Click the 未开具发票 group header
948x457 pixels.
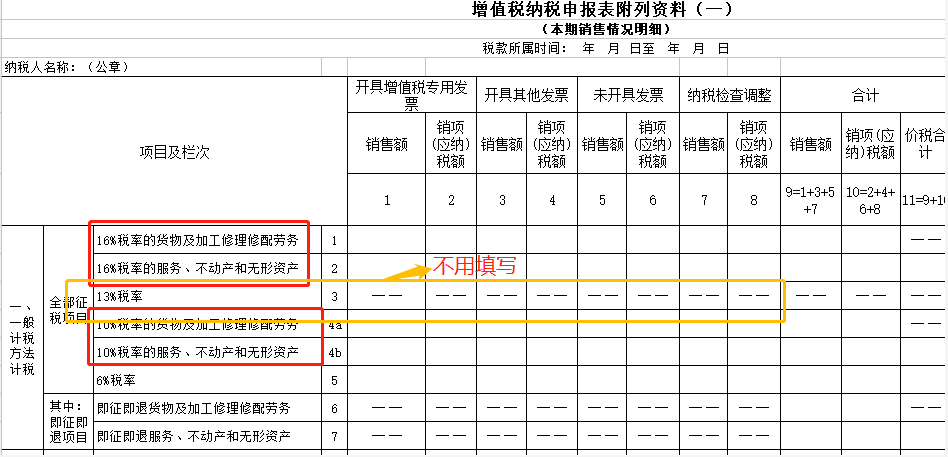coord(628,95)
